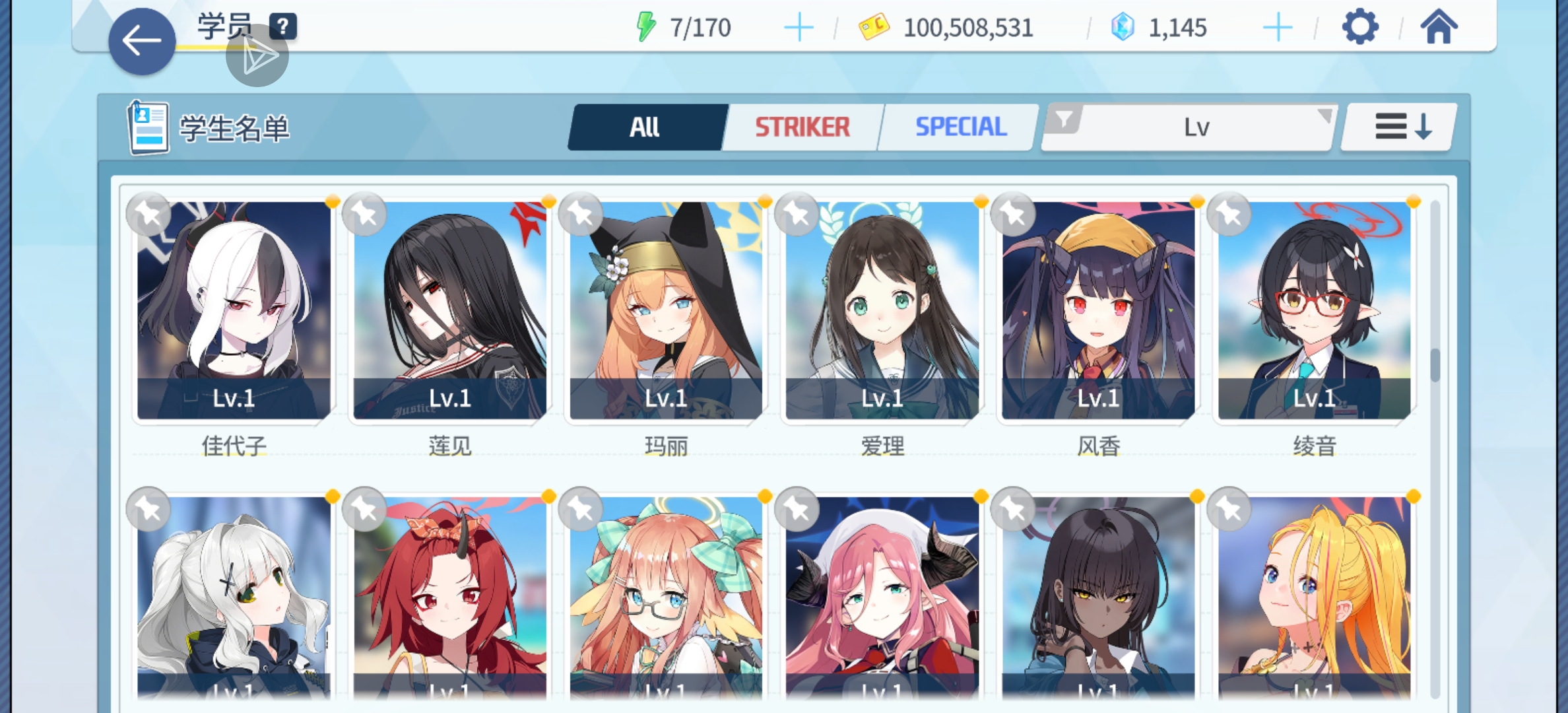Image resolution: width=1568 pixels, height=713 pixels.
Task: Toggle the favorite pin on 佳代子
Action: (x=148, y=214)
